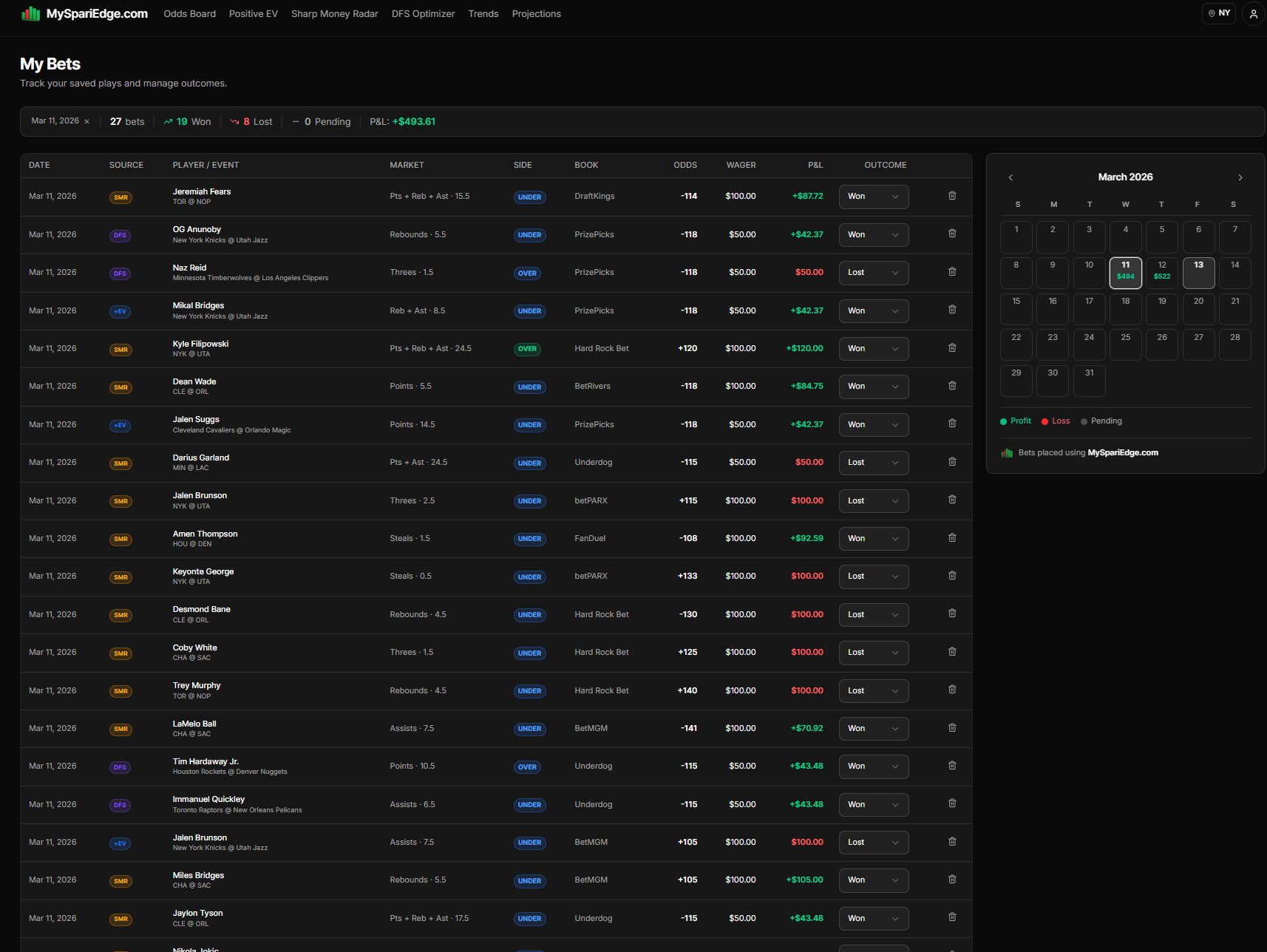1267x952 pixels.
Task: Delete the Kyle Filipowski bet
Action: [x=952, y=348]
